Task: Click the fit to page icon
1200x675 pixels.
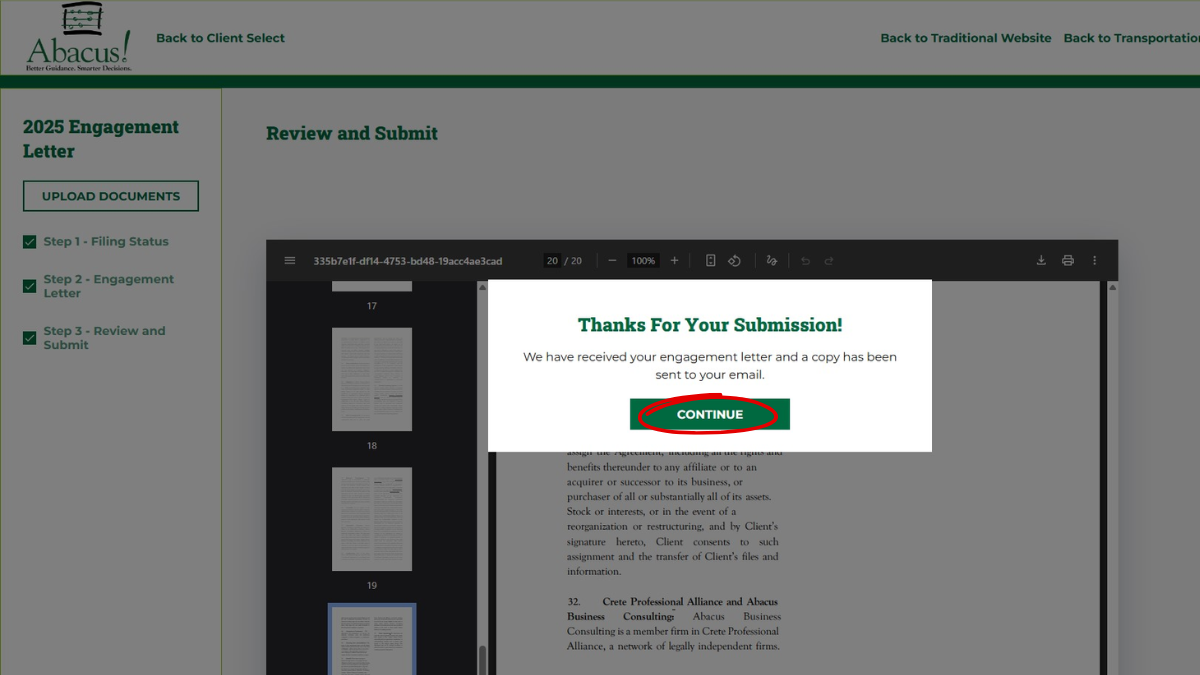Action: (x=711, y=261)
